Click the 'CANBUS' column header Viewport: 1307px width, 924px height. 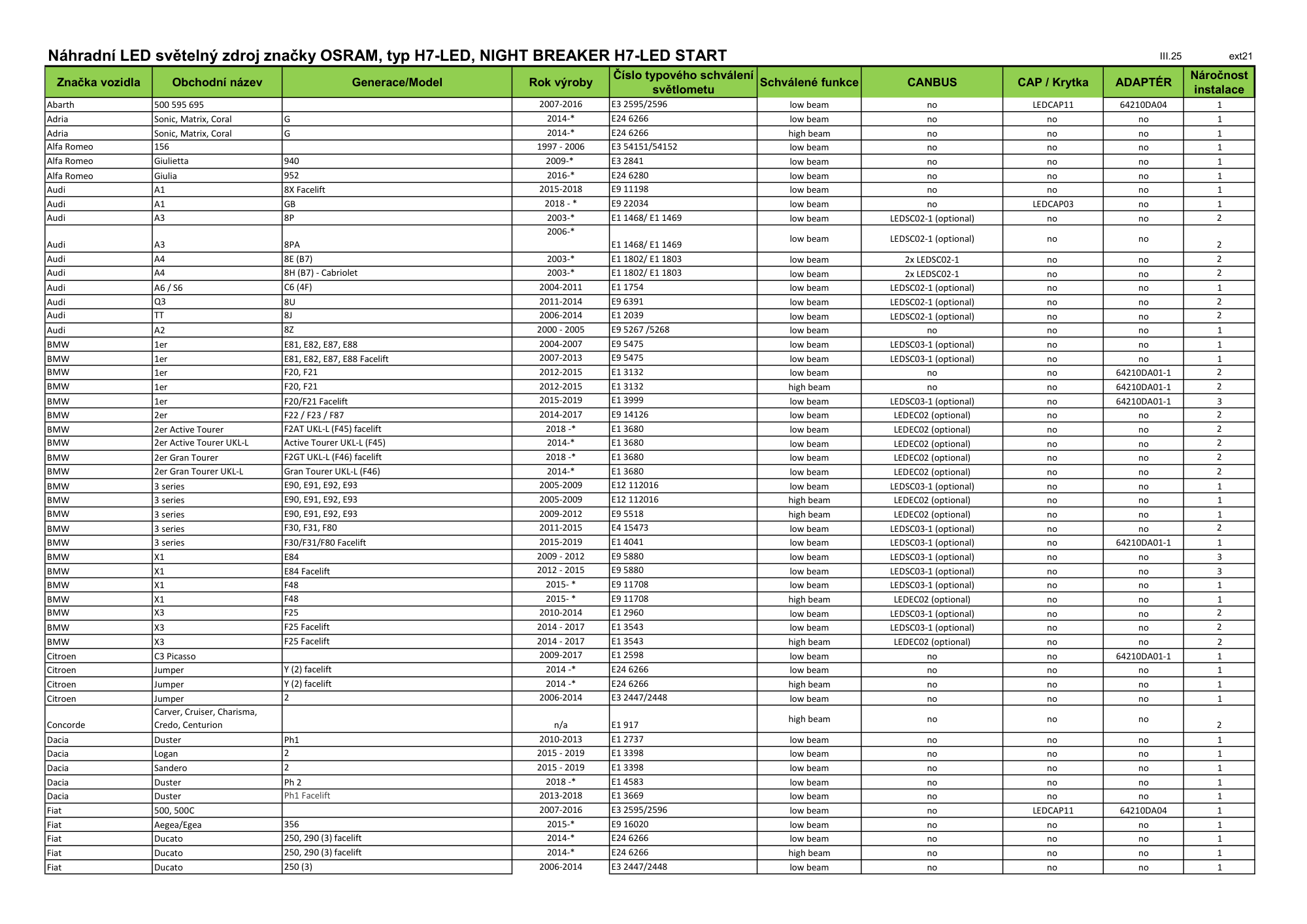[x=932, y=82]
